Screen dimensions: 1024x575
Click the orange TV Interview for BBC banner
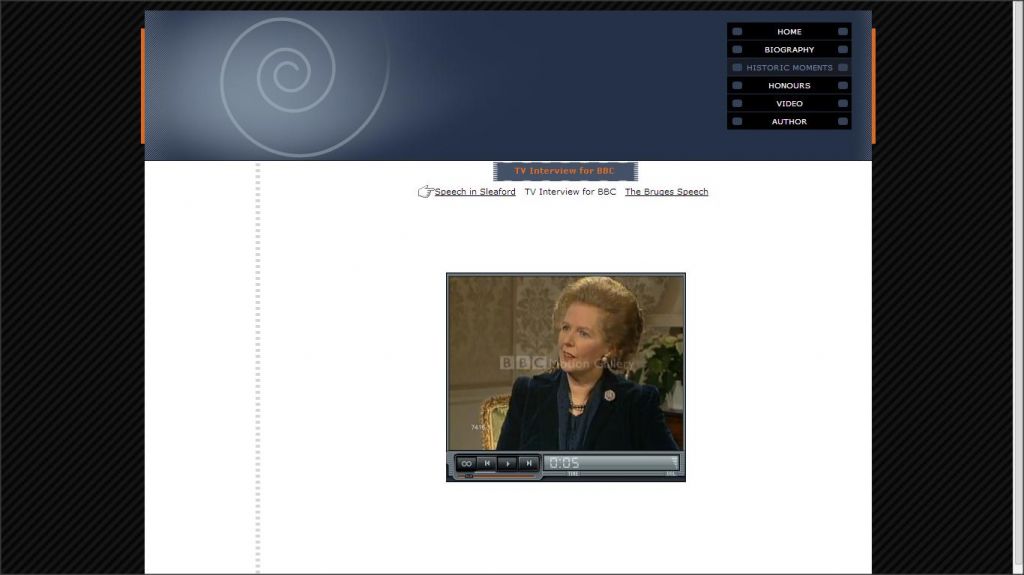pos(564,171)
